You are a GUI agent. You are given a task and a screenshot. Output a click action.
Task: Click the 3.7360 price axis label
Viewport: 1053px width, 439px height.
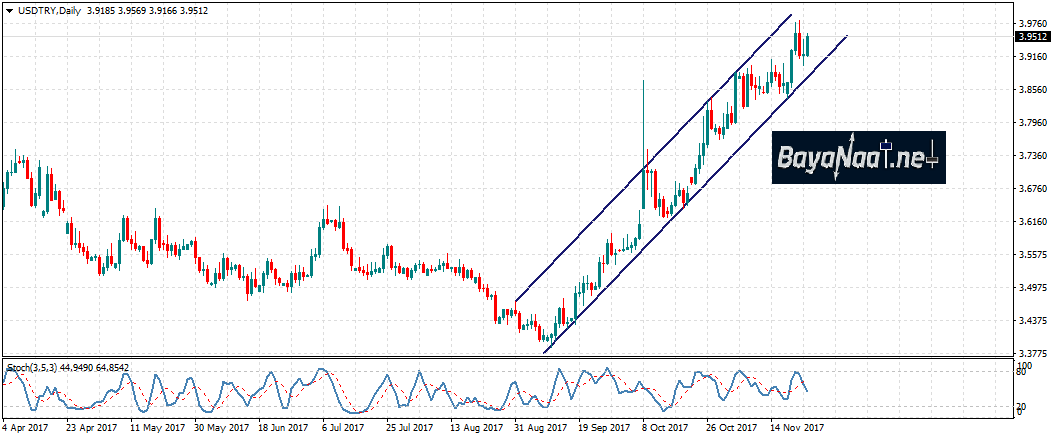pyautogui.click(x=1031, y=155)
